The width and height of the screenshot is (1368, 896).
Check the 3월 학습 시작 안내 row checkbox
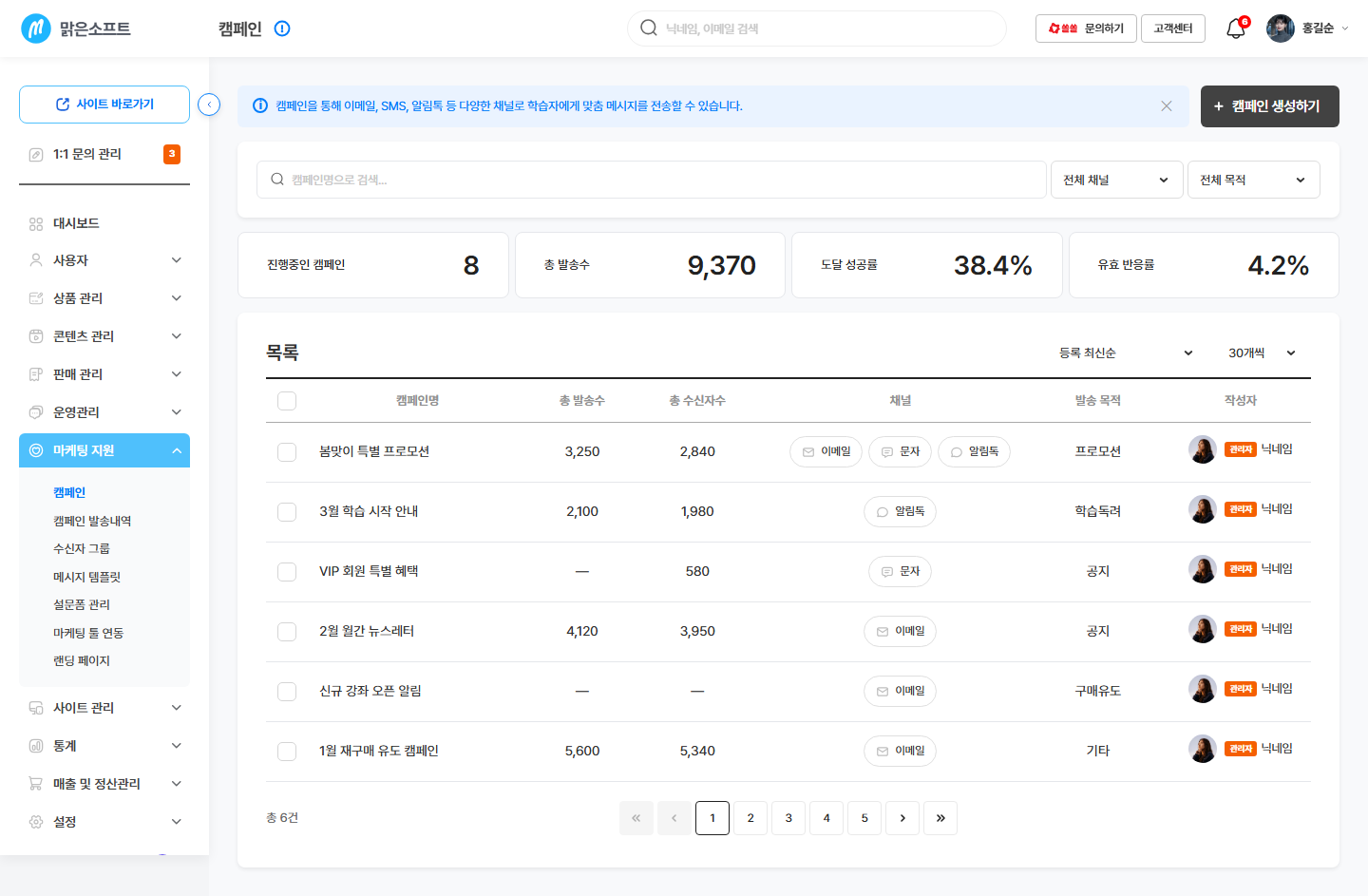click(x=287, y=512)
